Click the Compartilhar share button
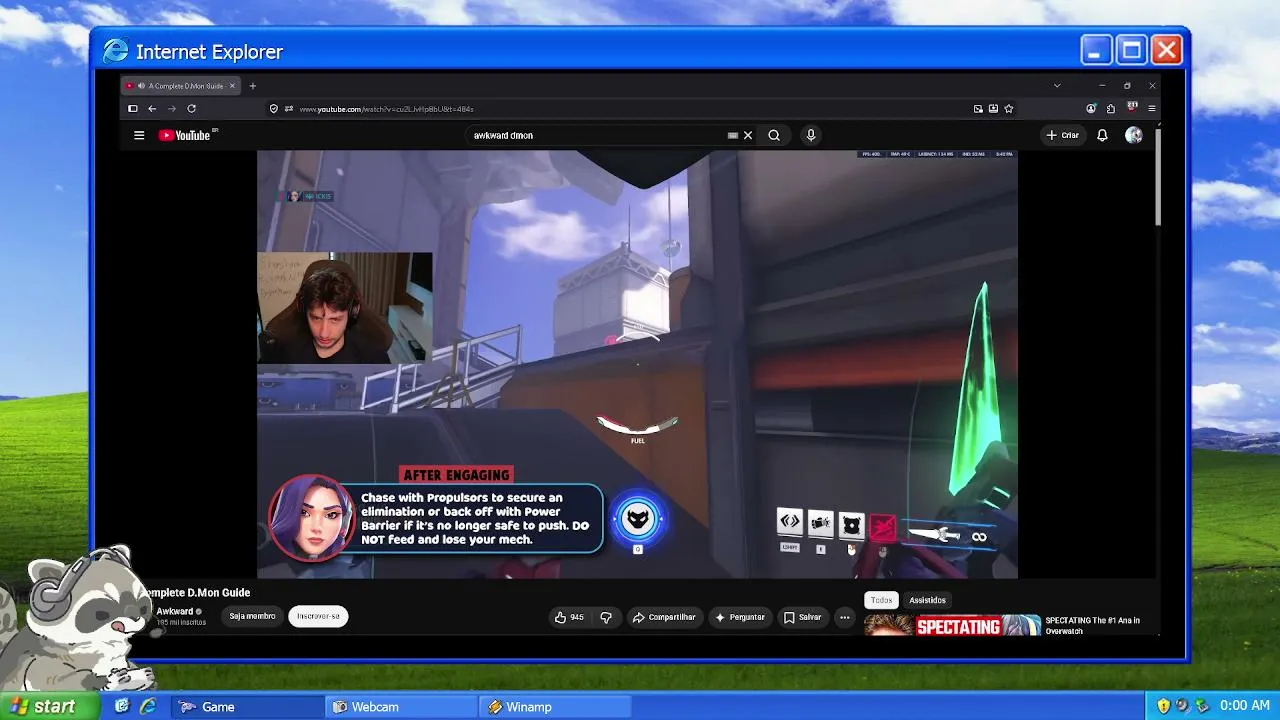1280x720 pixels. 664,617
